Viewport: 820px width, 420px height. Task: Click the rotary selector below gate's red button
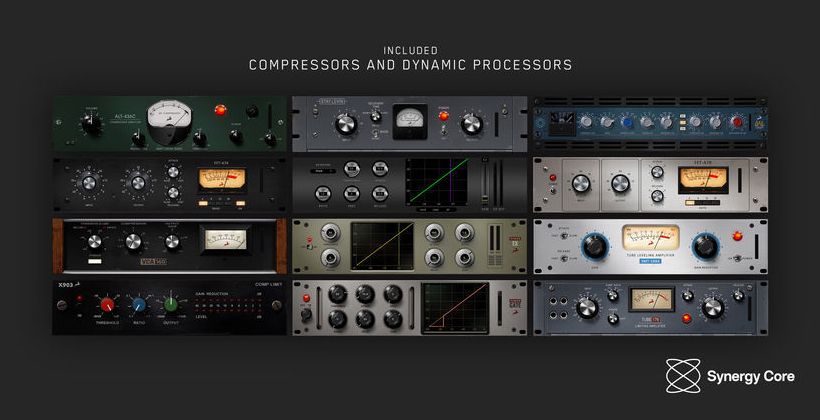coord(306,314)
